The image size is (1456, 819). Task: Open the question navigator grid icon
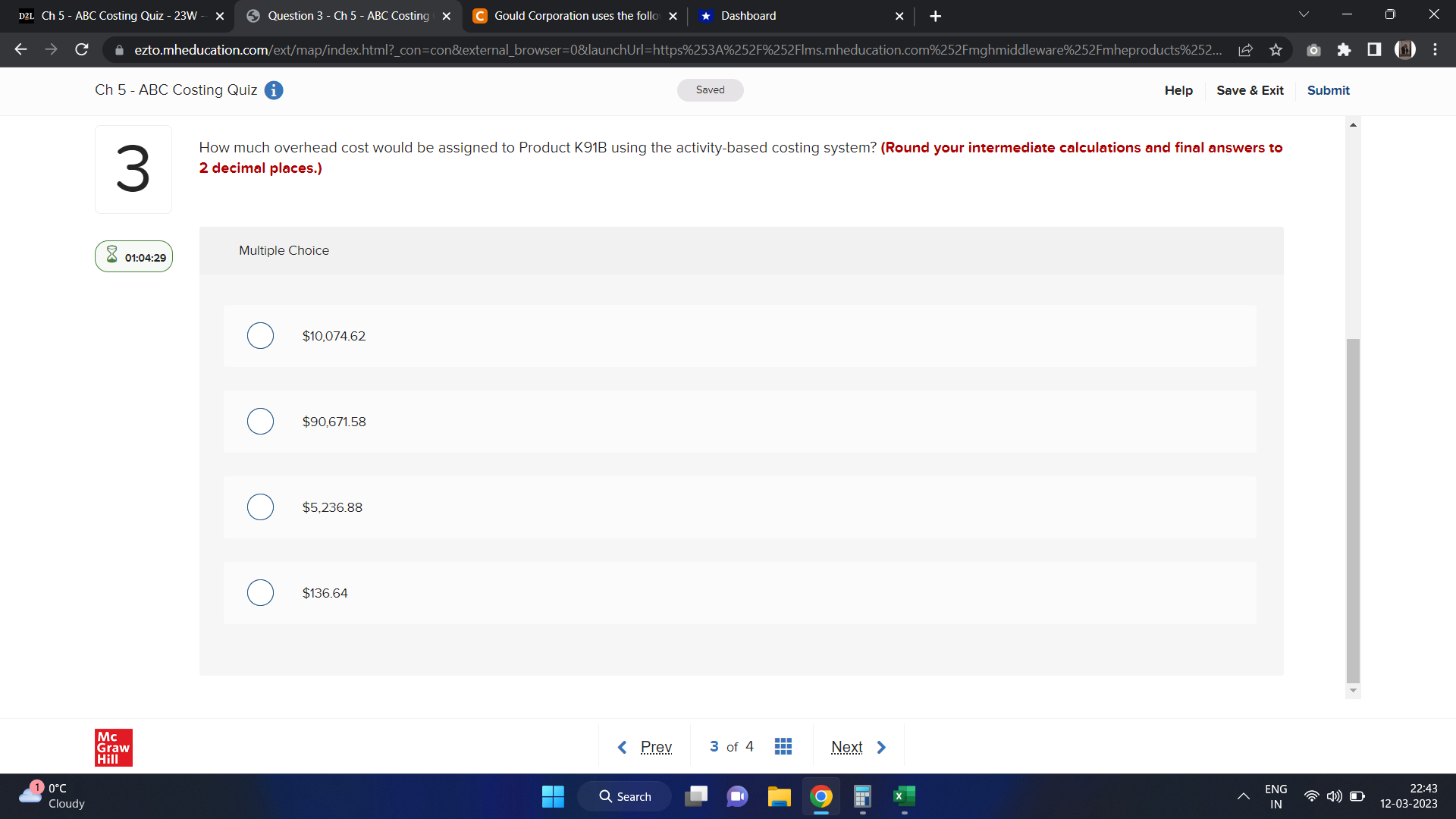click(783, 746)
